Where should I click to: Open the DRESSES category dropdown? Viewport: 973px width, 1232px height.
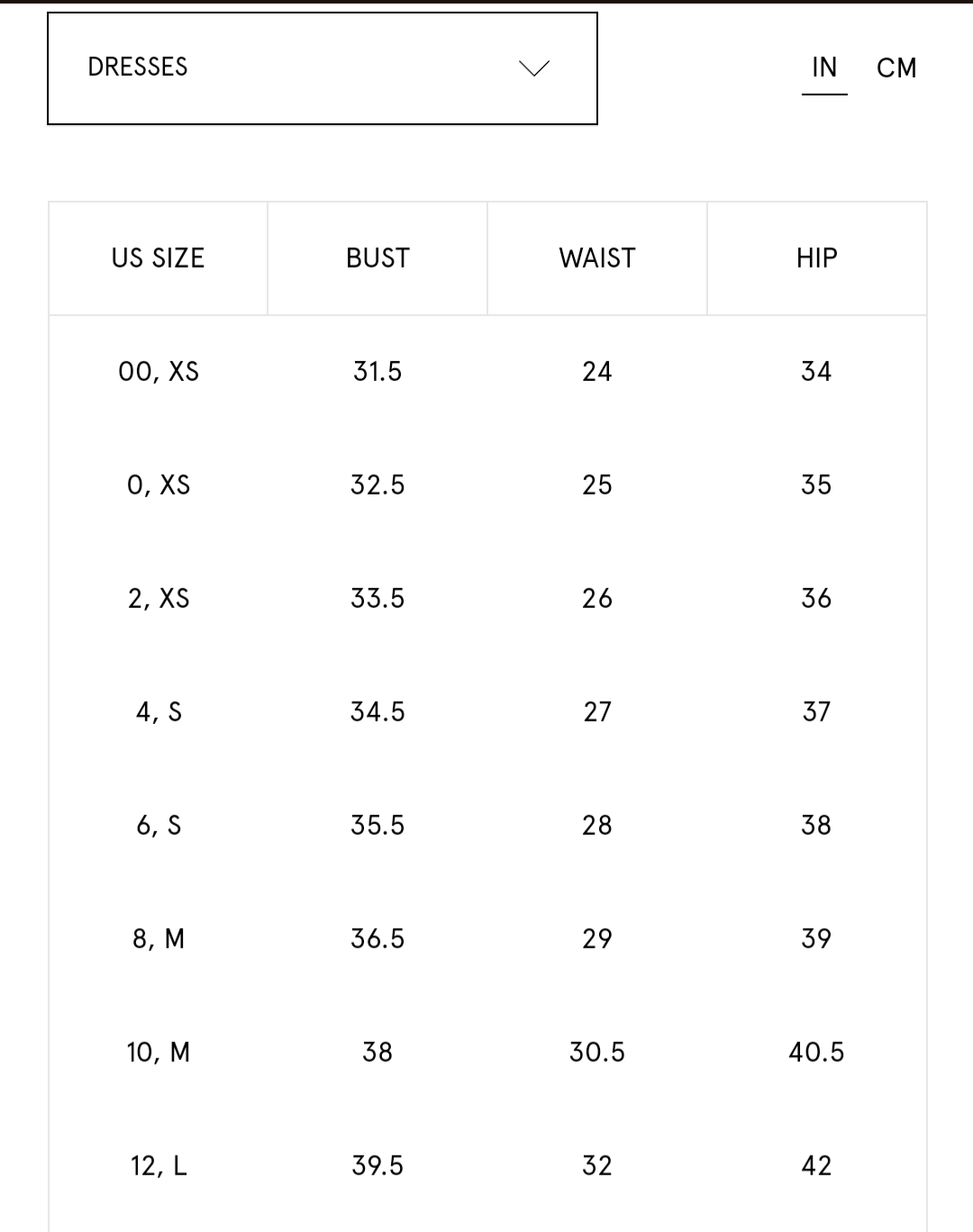[322, 68]
